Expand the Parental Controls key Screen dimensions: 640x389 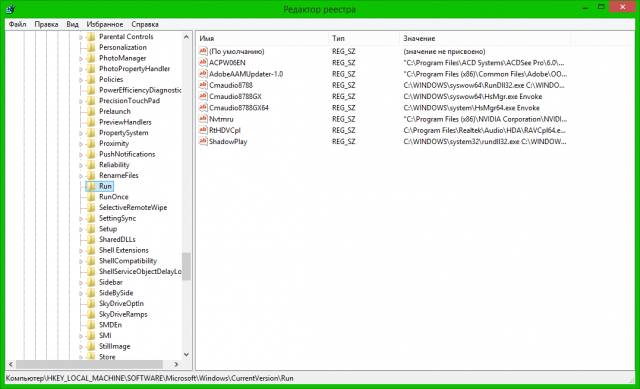(81, 37)
